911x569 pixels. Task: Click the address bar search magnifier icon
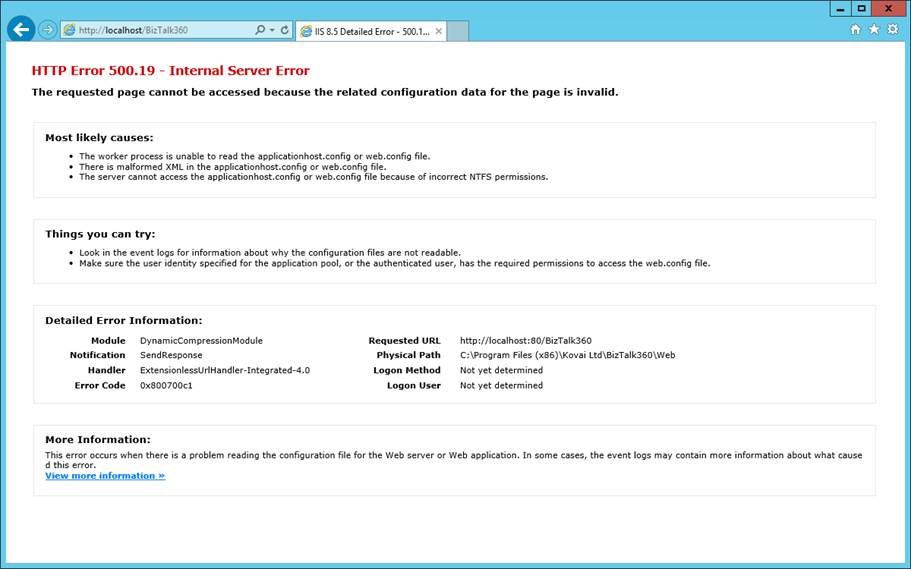260,30
